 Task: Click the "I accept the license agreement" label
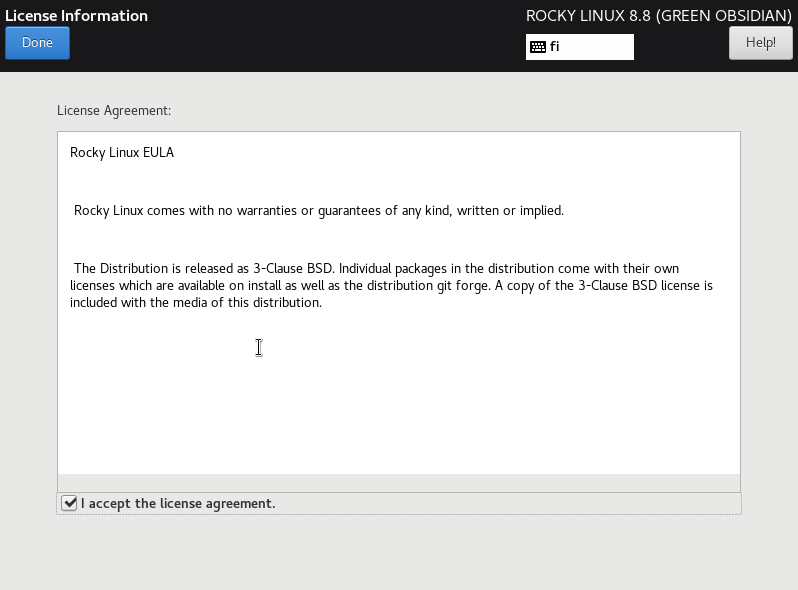tap(178, 503)
